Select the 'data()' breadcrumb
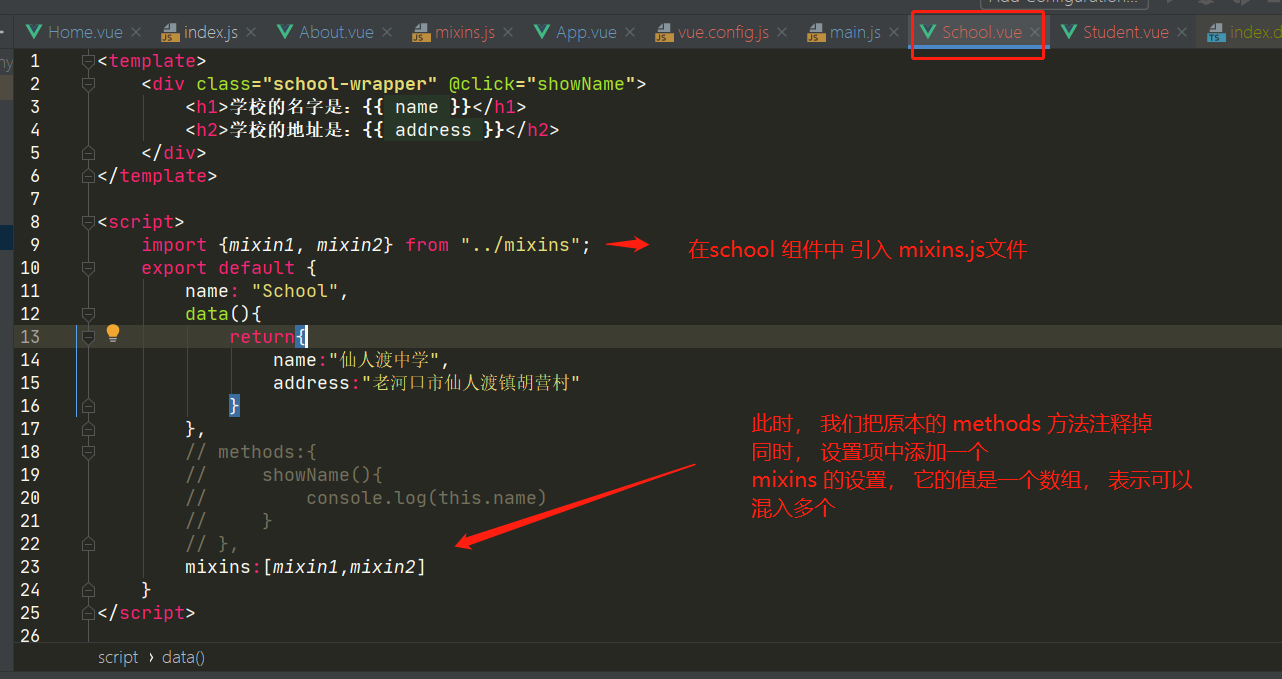This screenshot has height=679, width=1282. click(x=183, y=657)
